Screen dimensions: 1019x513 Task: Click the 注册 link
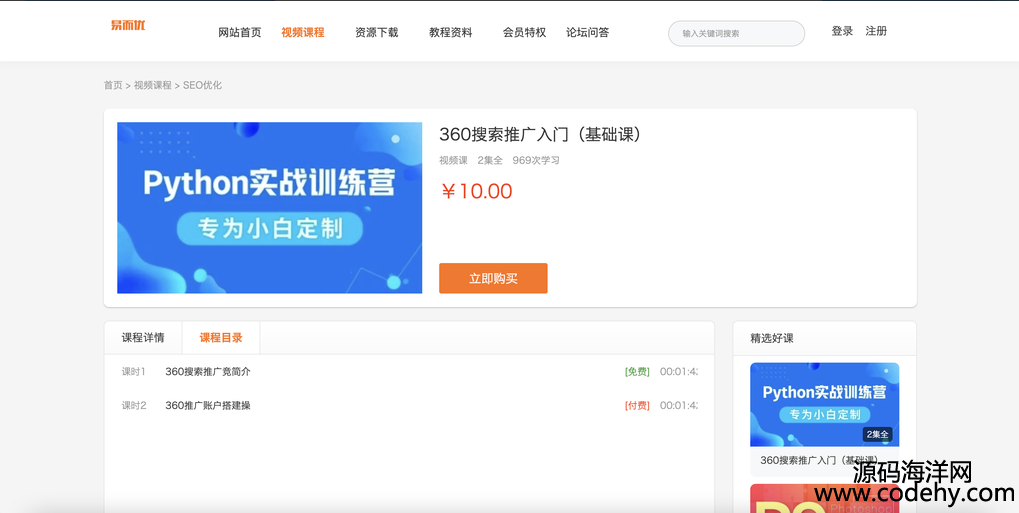click(876, 31)
